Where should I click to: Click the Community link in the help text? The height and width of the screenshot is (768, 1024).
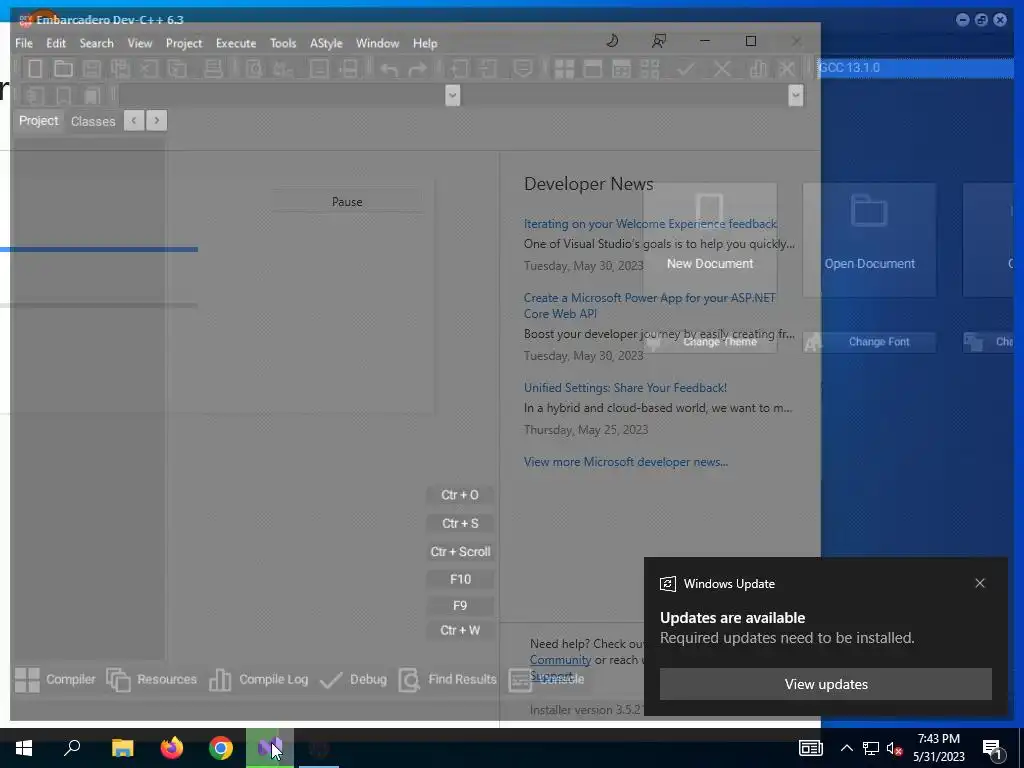[560, 660]
